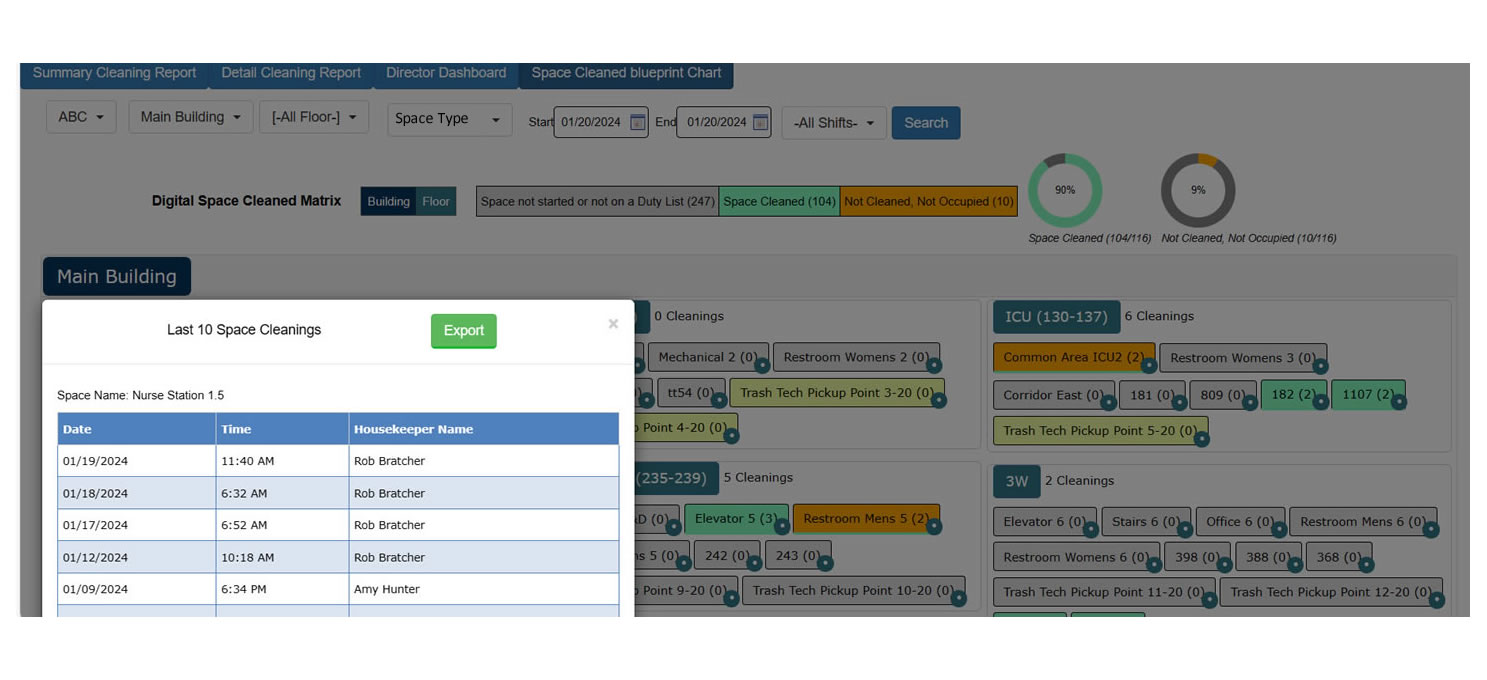Close the Last 10 Space Cleanings popup
Viewport: 1487px width, 680px height.
[x=613, y=324]
